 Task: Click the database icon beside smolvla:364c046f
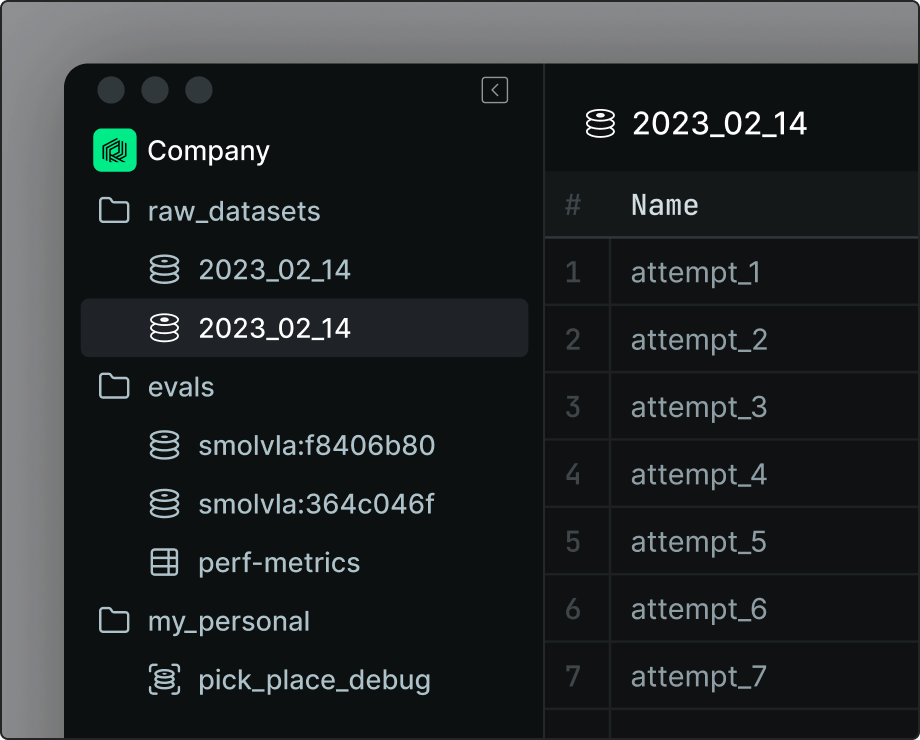click(164, 504)
